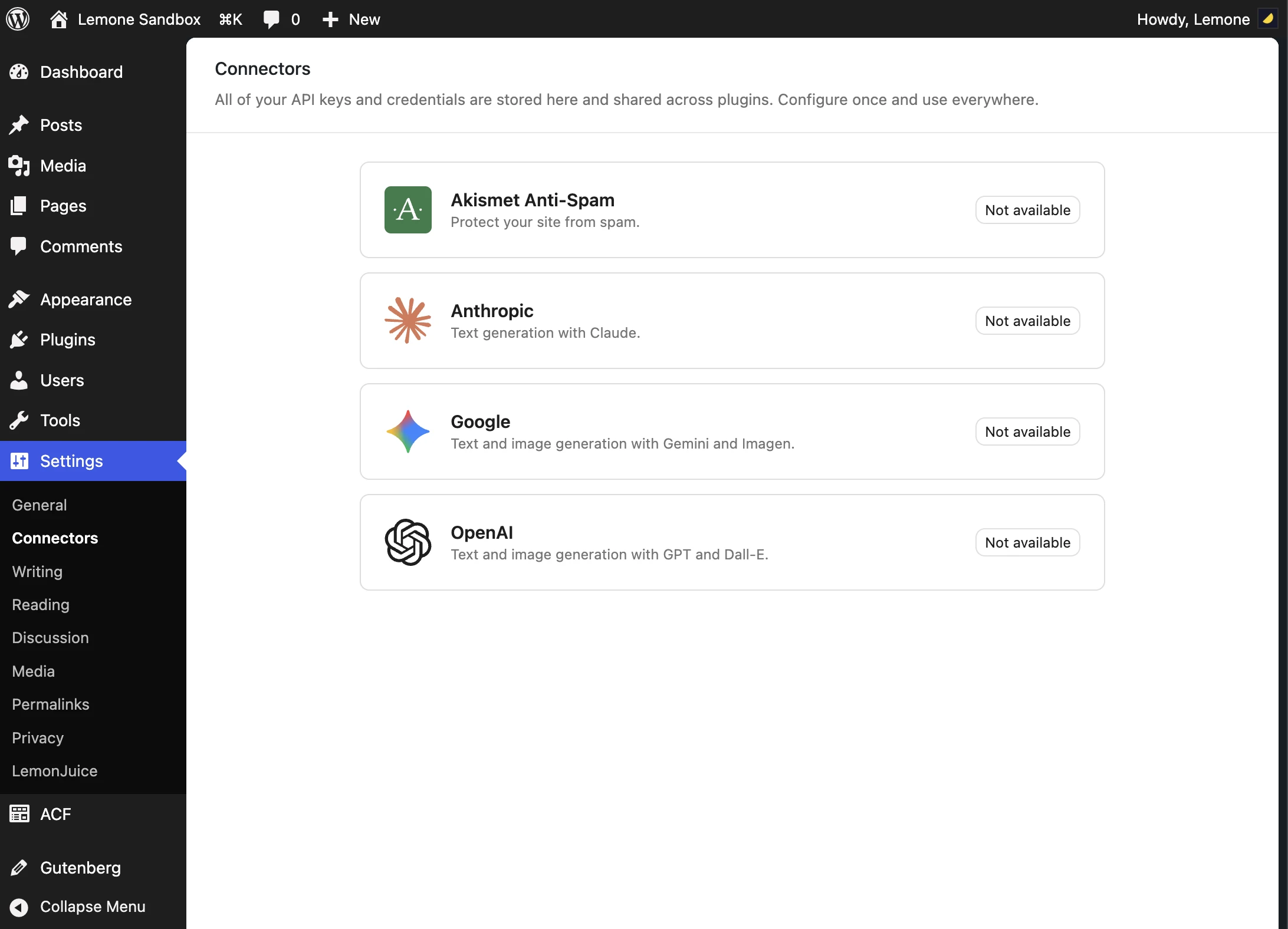Click the Google Gemini sparkle logo
The height and width of the screenshot is (929, 1288).
coord(408,431)
